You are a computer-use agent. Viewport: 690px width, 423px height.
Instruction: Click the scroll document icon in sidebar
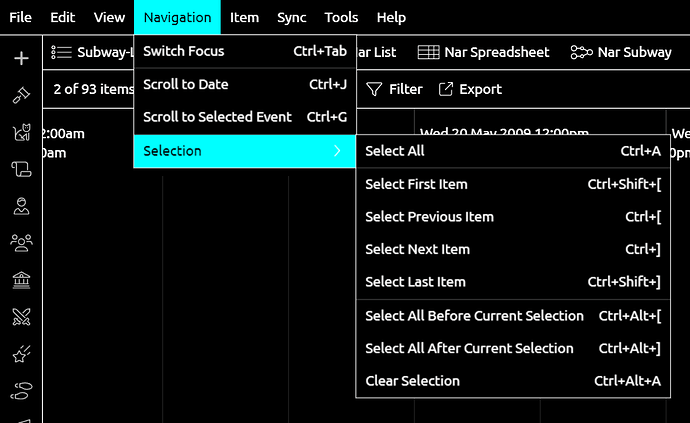coord(21,169)
